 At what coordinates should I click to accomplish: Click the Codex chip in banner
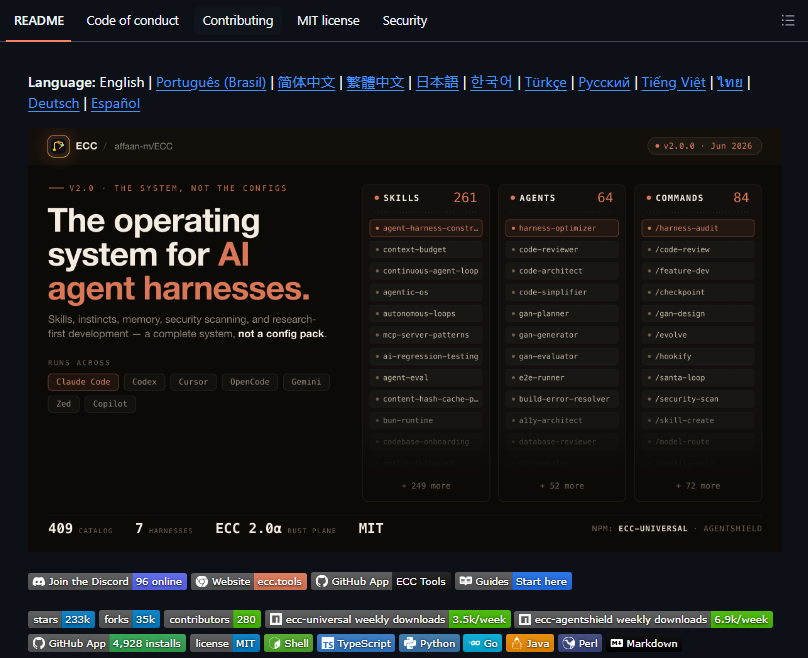[x=144, y=382]
